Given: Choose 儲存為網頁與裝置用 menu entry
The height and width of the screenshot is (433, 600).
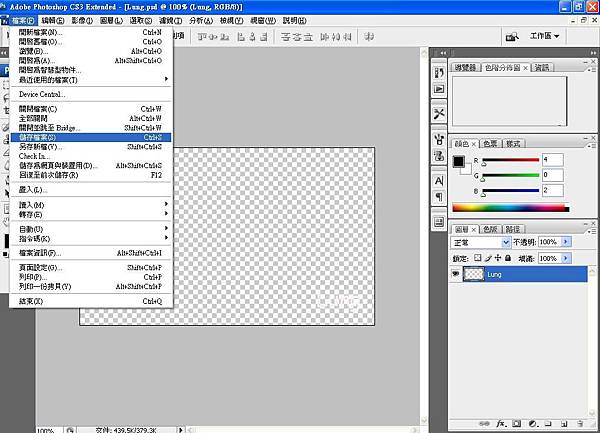Looking at the screenshot, I should [x=91, y=166].
